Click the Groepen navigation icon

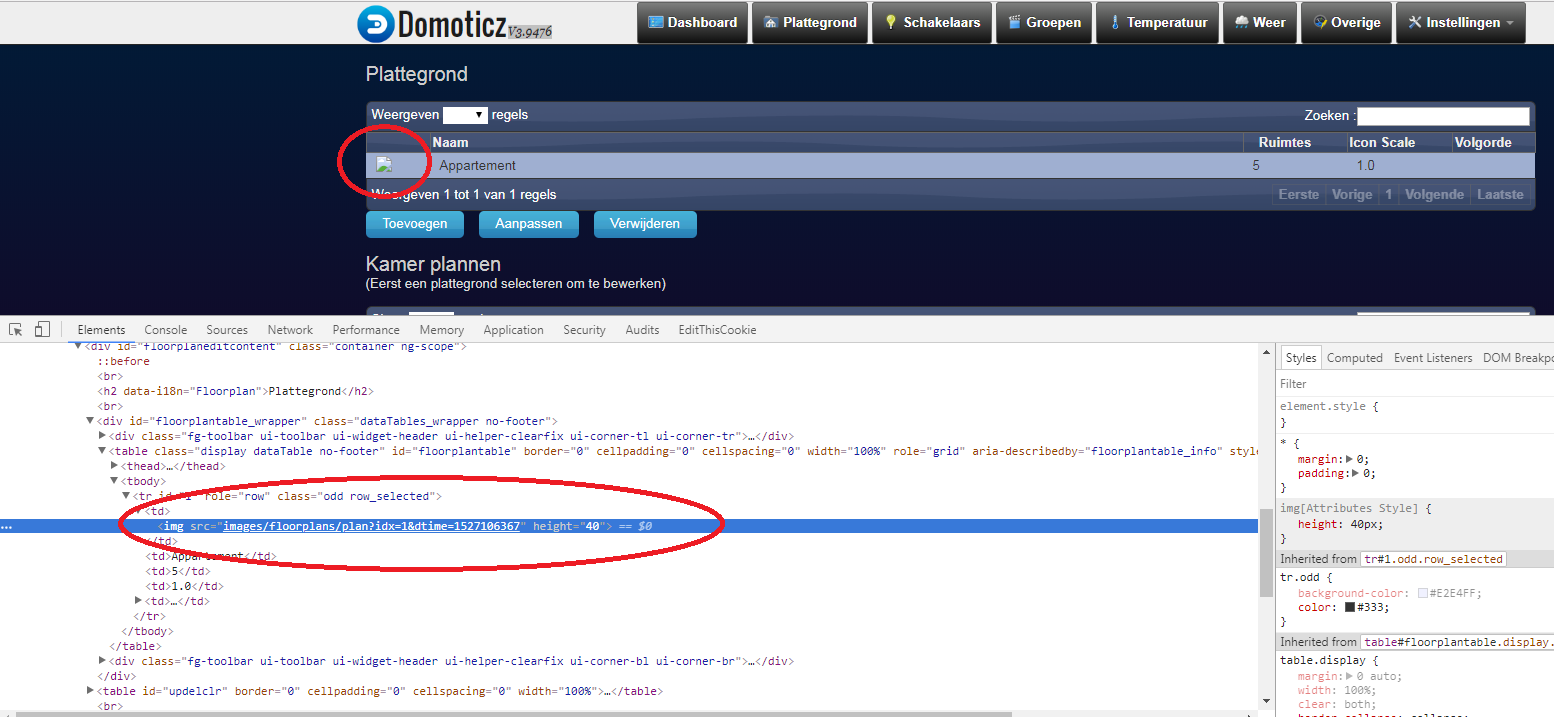[x=1015, y=22]
